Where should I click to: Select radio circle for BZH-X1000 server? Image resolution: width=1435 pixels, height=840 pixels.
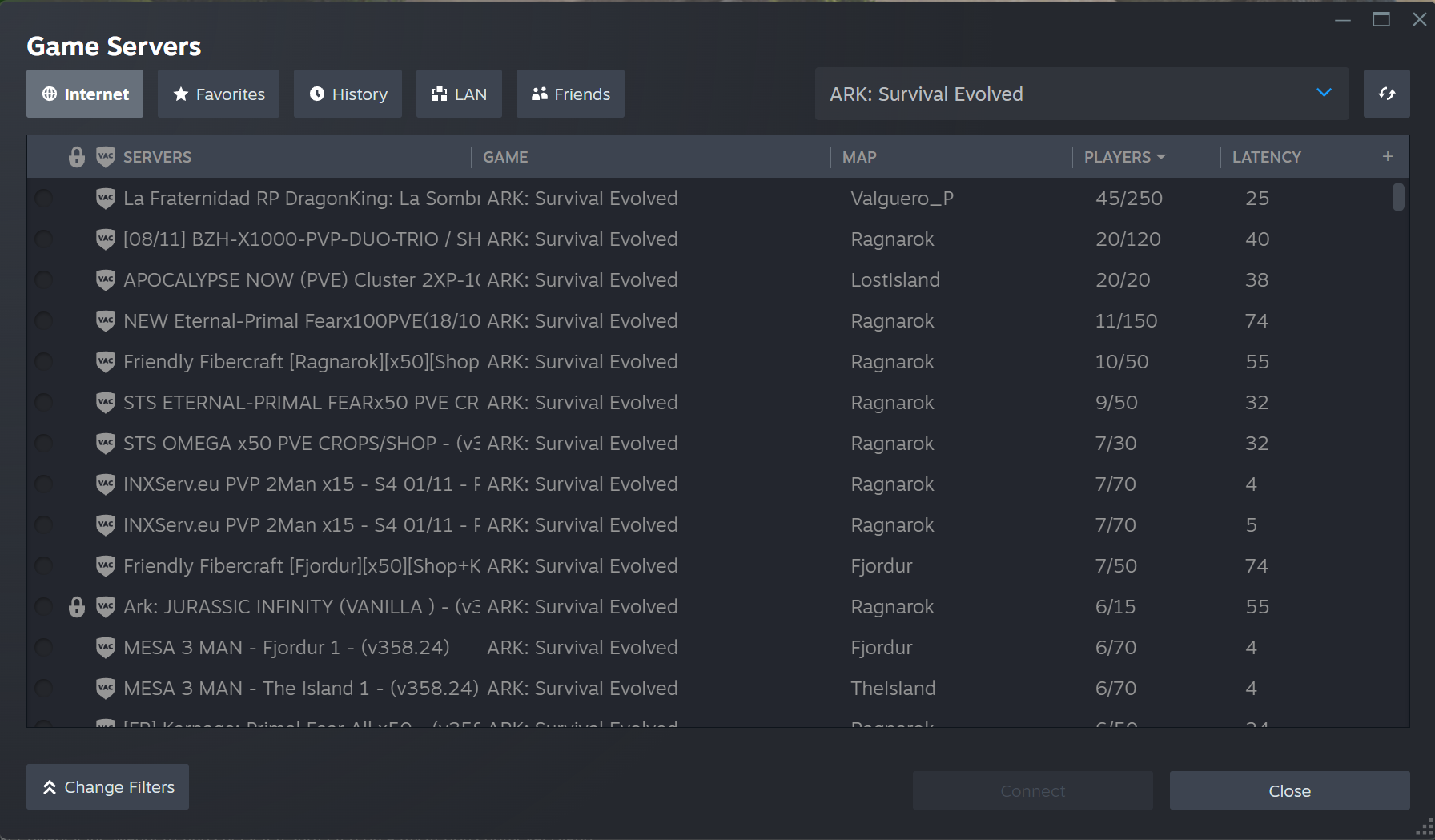pos(44,239)
